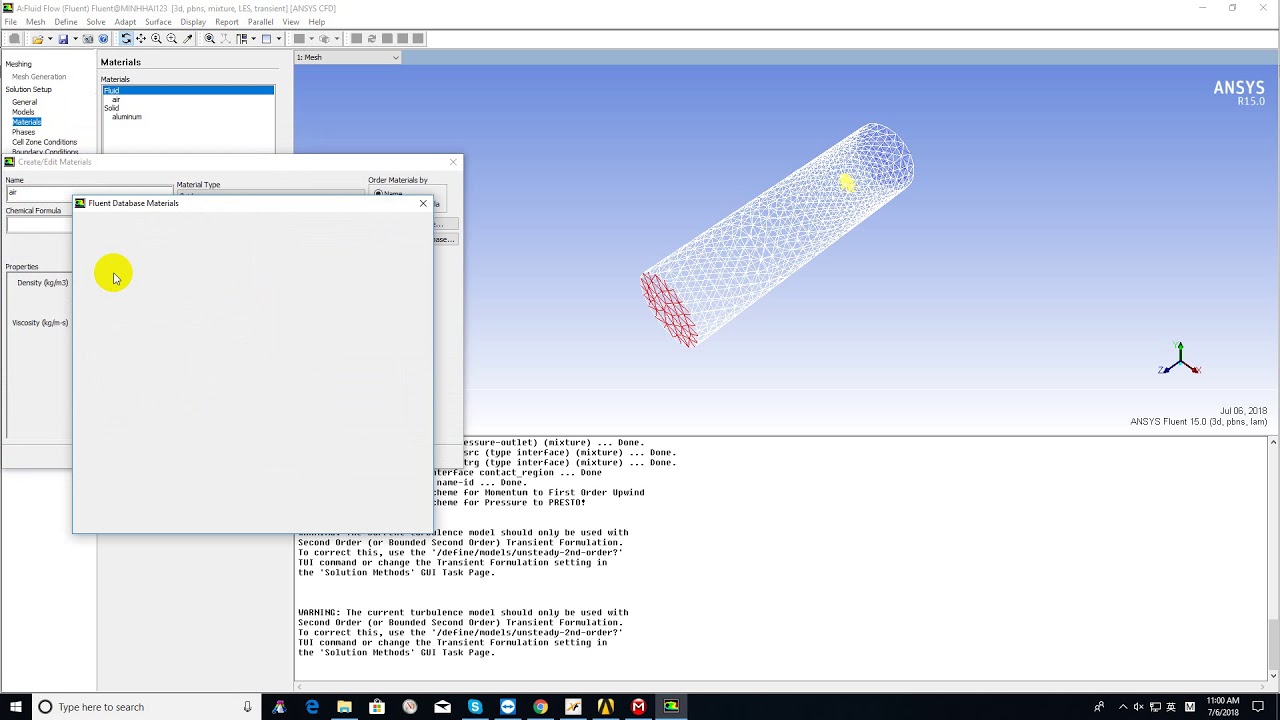Open window layout dropdown arrow

(x=253, y=39)
